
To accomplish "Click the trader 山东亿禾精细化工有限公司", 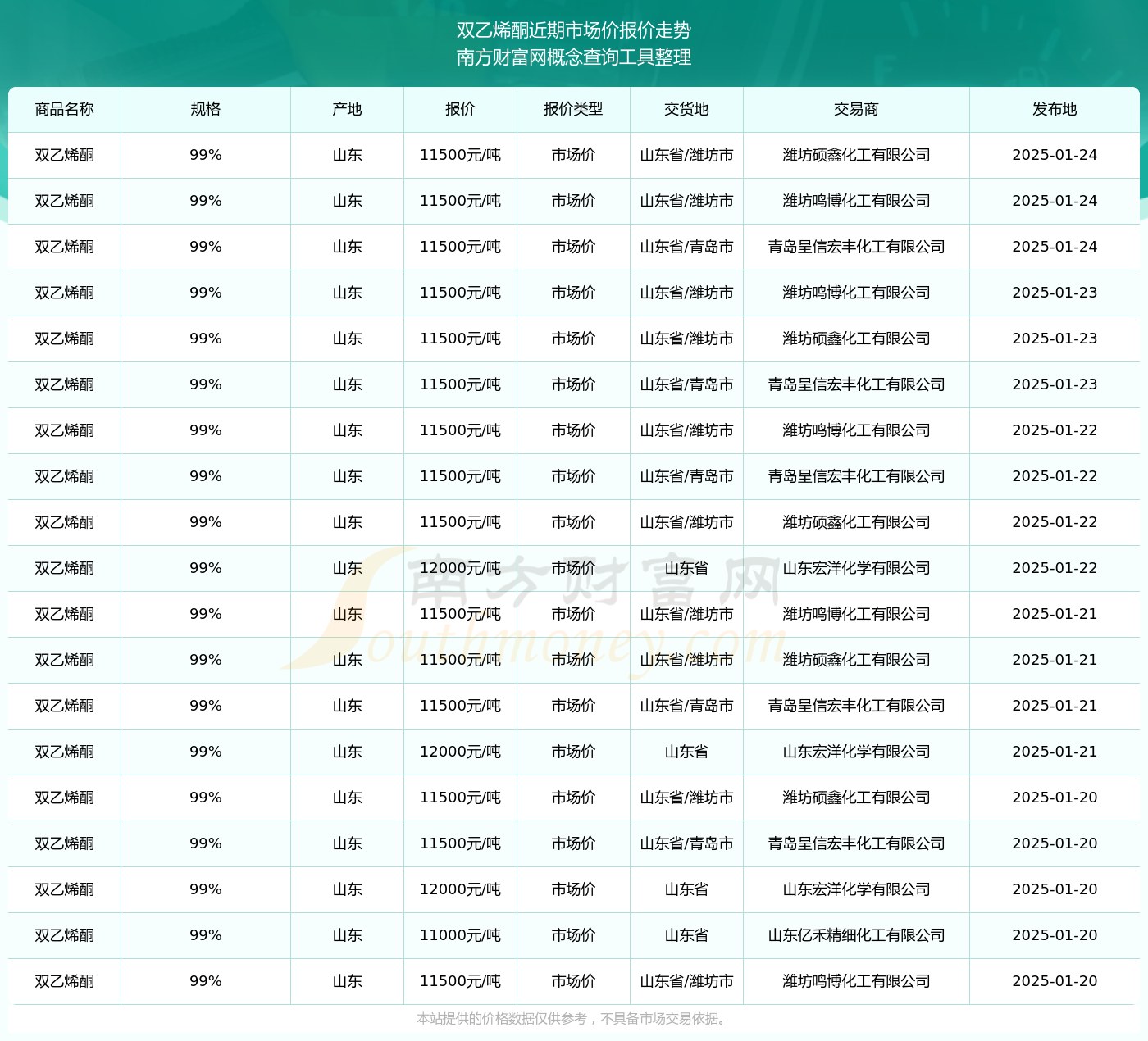I will point(857,935).
